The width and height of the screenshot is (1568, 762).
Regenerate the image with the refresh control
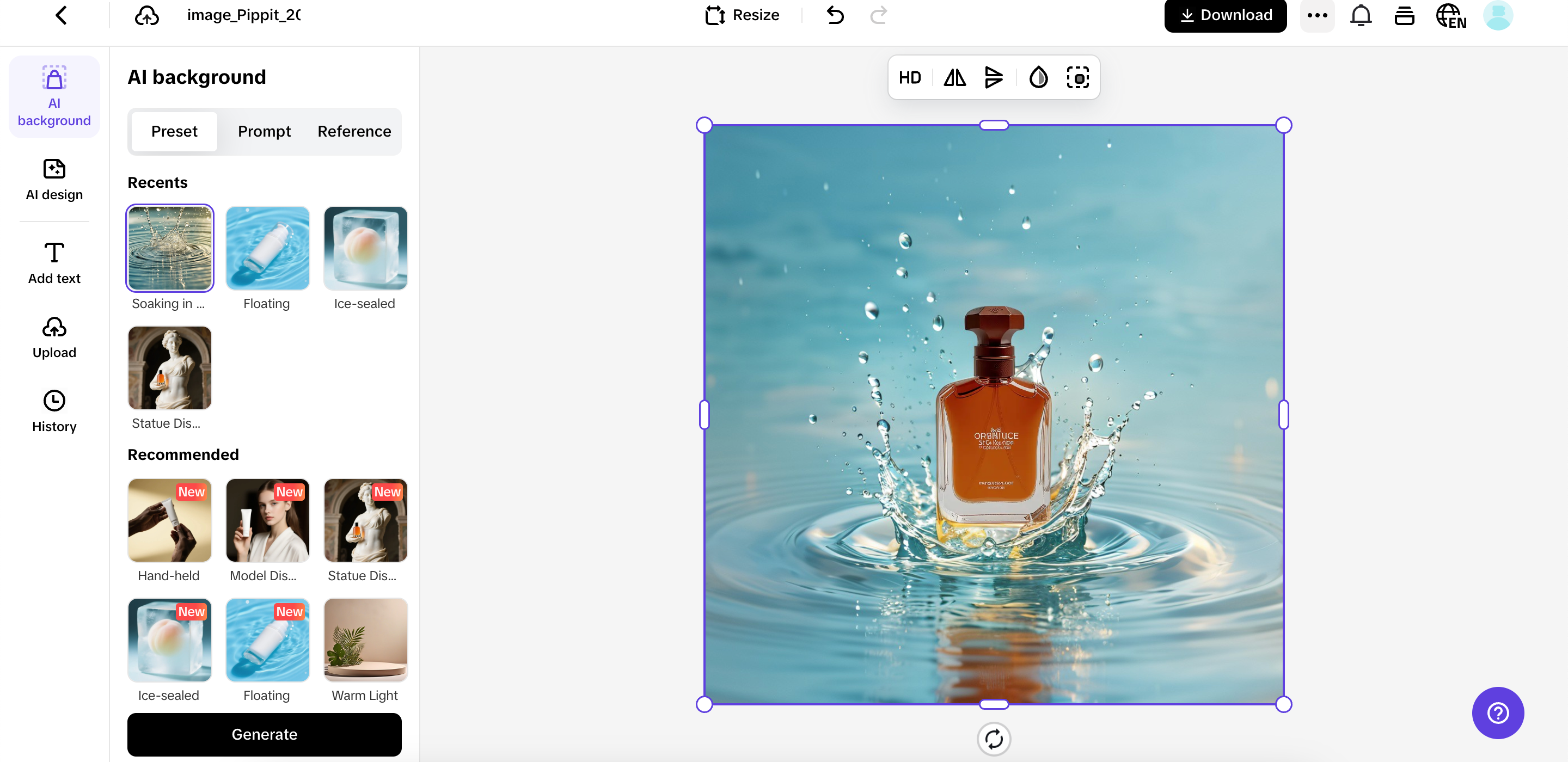tap(994, 739)
